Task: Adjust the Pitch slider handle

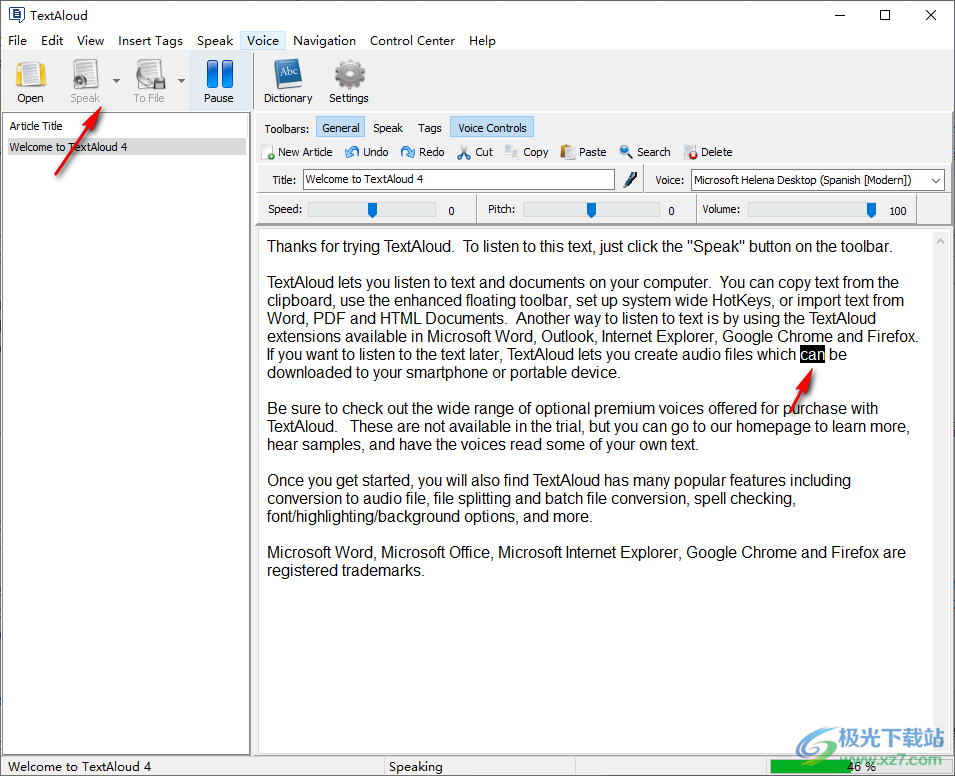Action: tap(591, 210)
